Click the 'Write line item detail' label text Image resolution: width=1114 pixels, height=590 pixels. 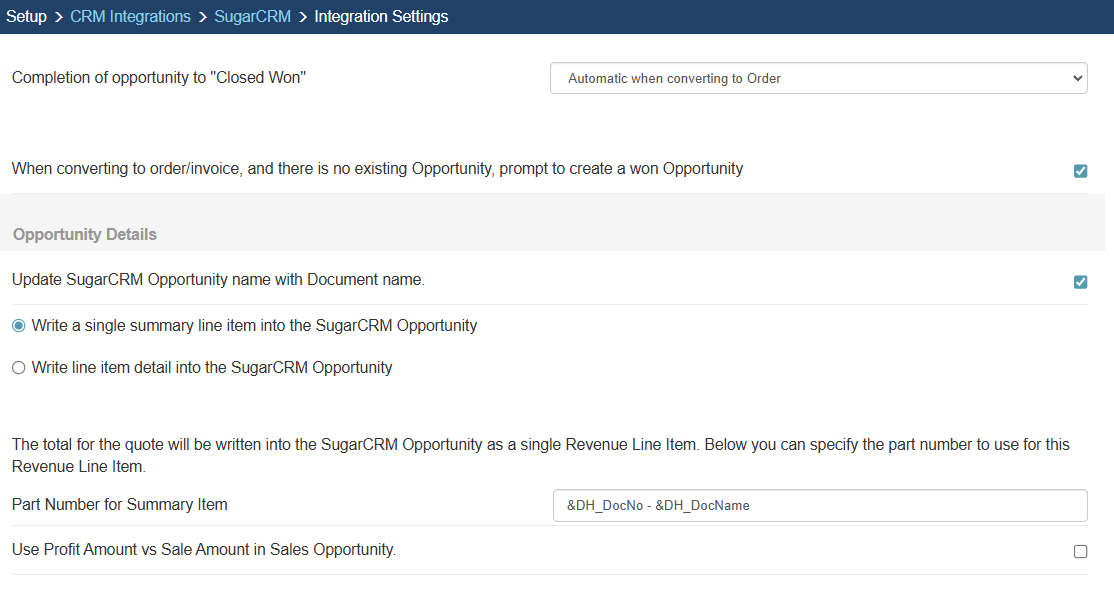click(x=212, y=368)
